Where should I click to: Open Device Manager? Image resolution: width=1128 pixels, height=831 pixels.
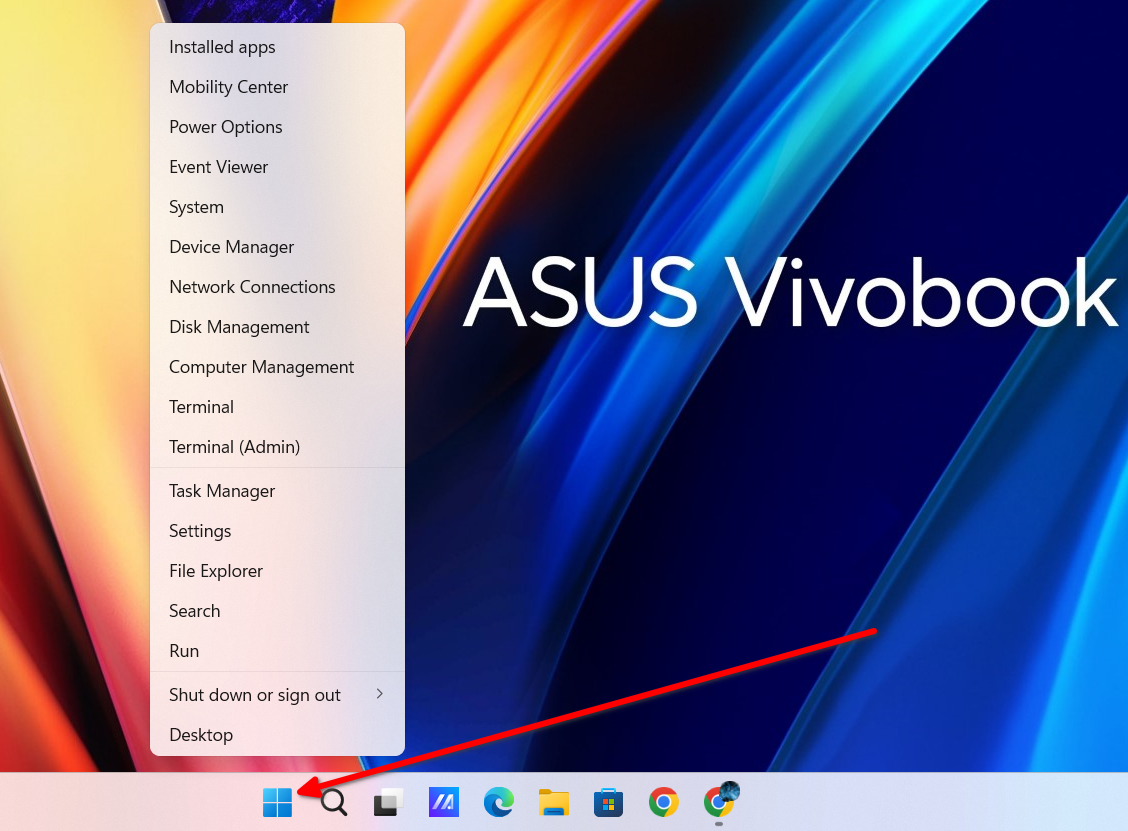277,247
